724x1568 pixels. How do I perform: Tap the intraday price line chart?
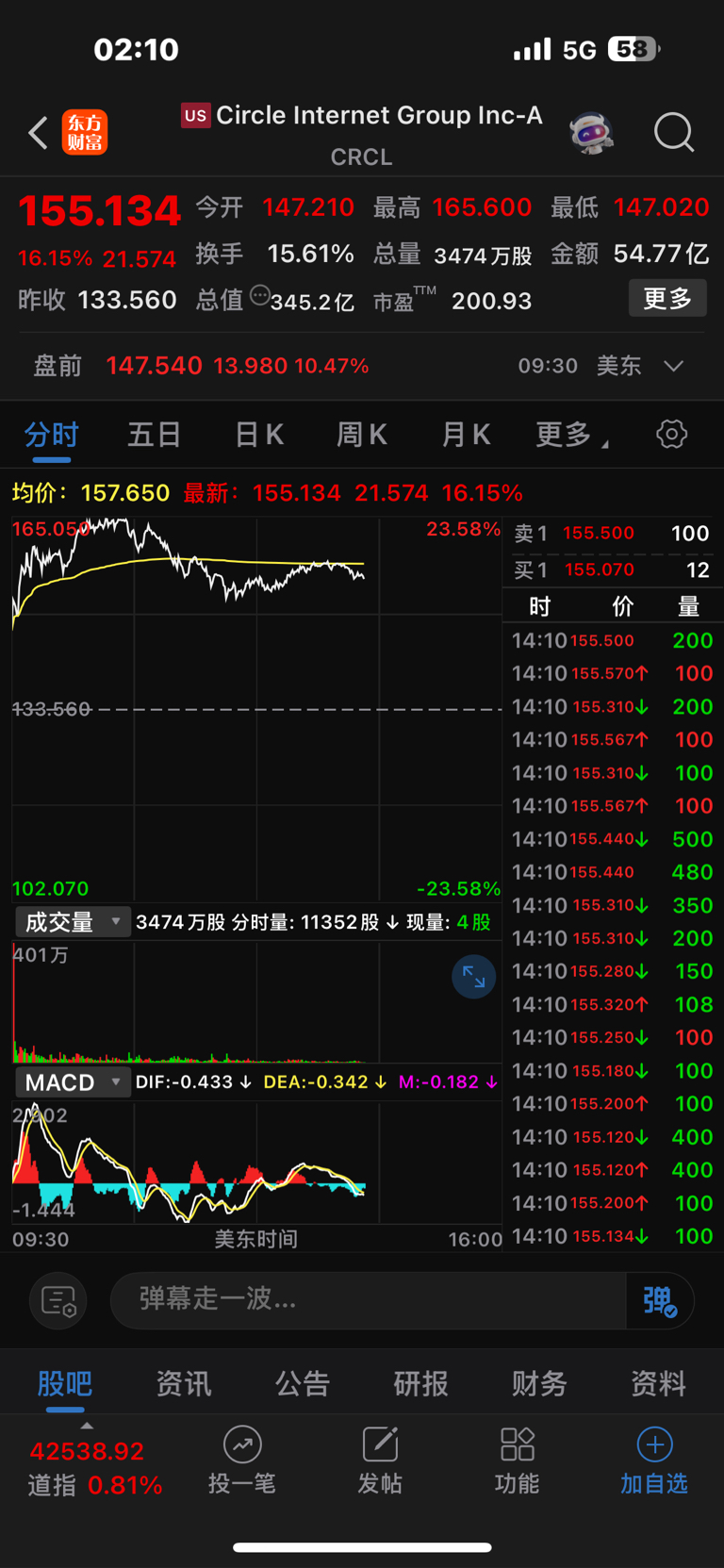coord(256,709)
